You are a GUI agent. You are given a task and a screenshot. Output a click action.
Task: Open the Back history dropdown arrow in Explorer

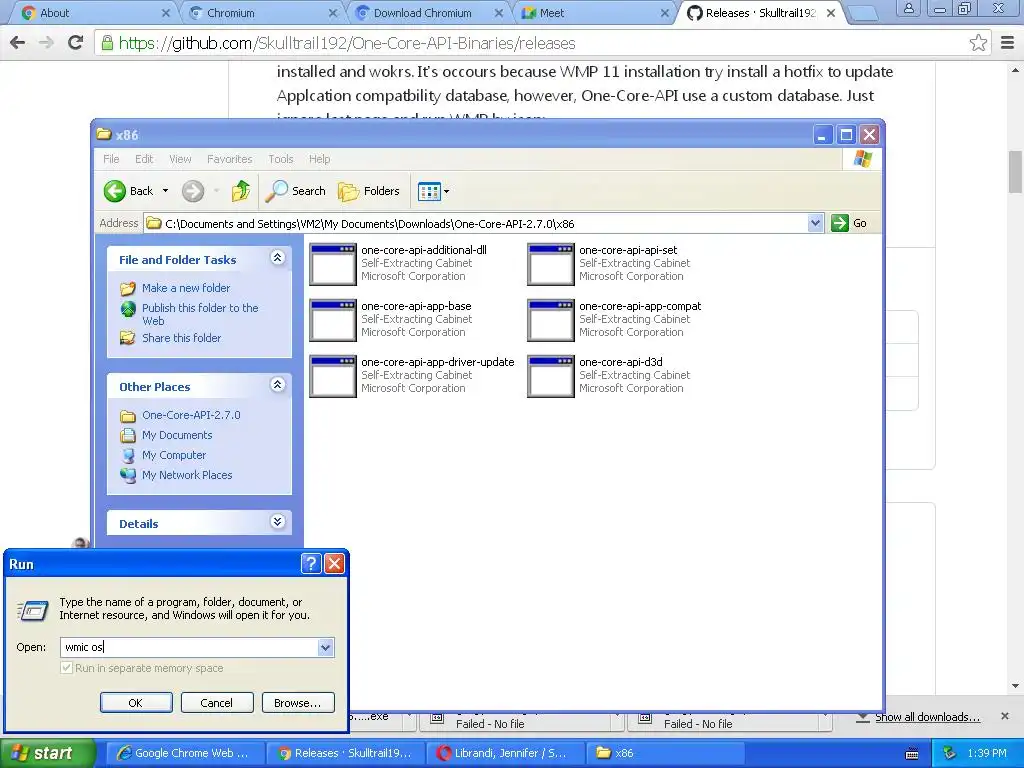[165, 191]
